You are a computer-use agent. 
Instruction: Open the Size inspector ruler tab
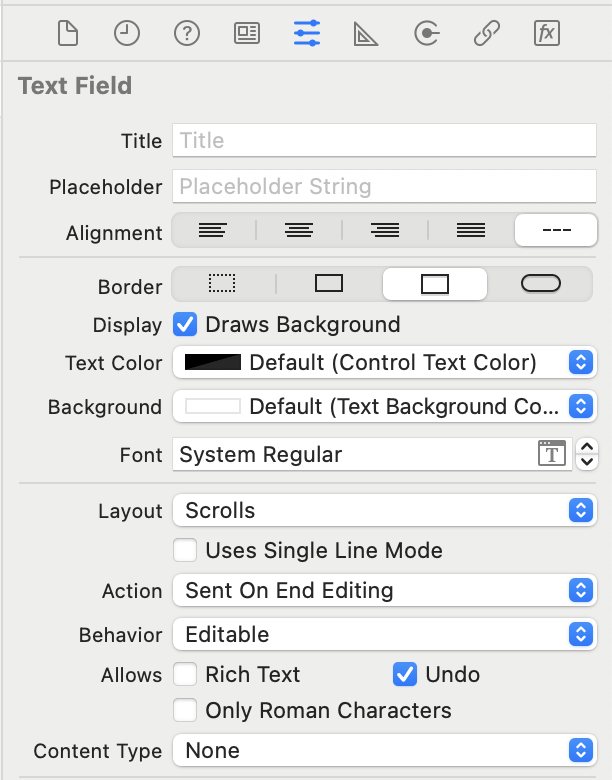(x=366, y=34)
